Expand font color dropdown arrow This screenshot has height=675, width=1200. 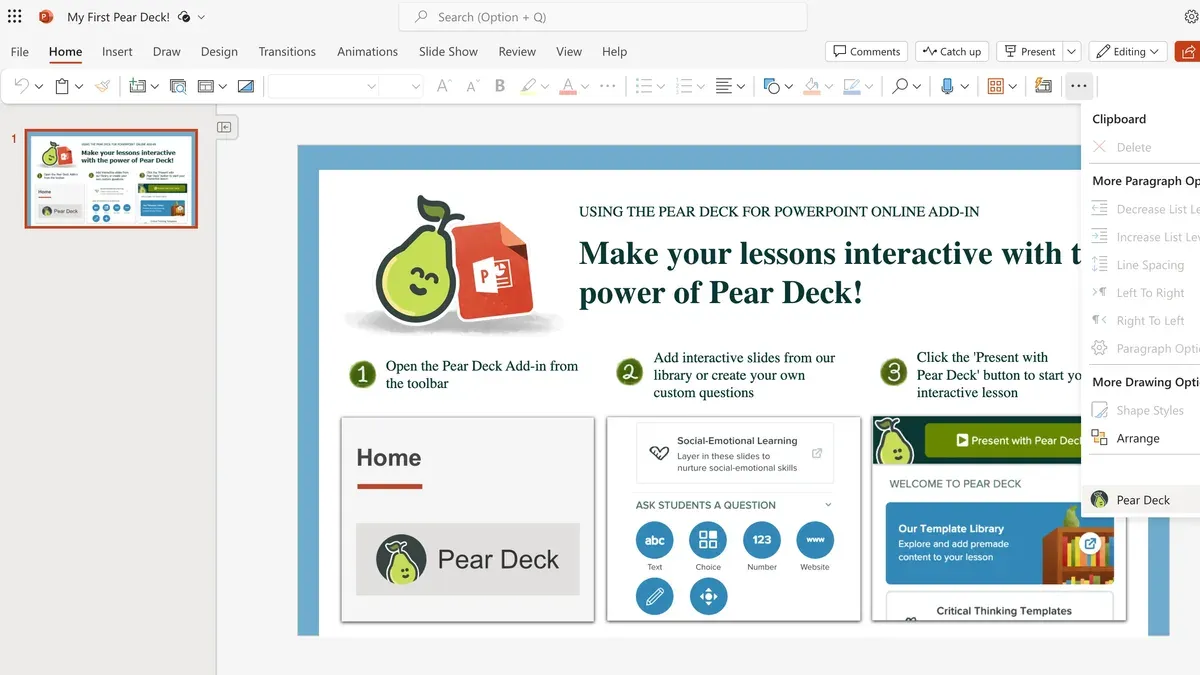tap(585, 87)
